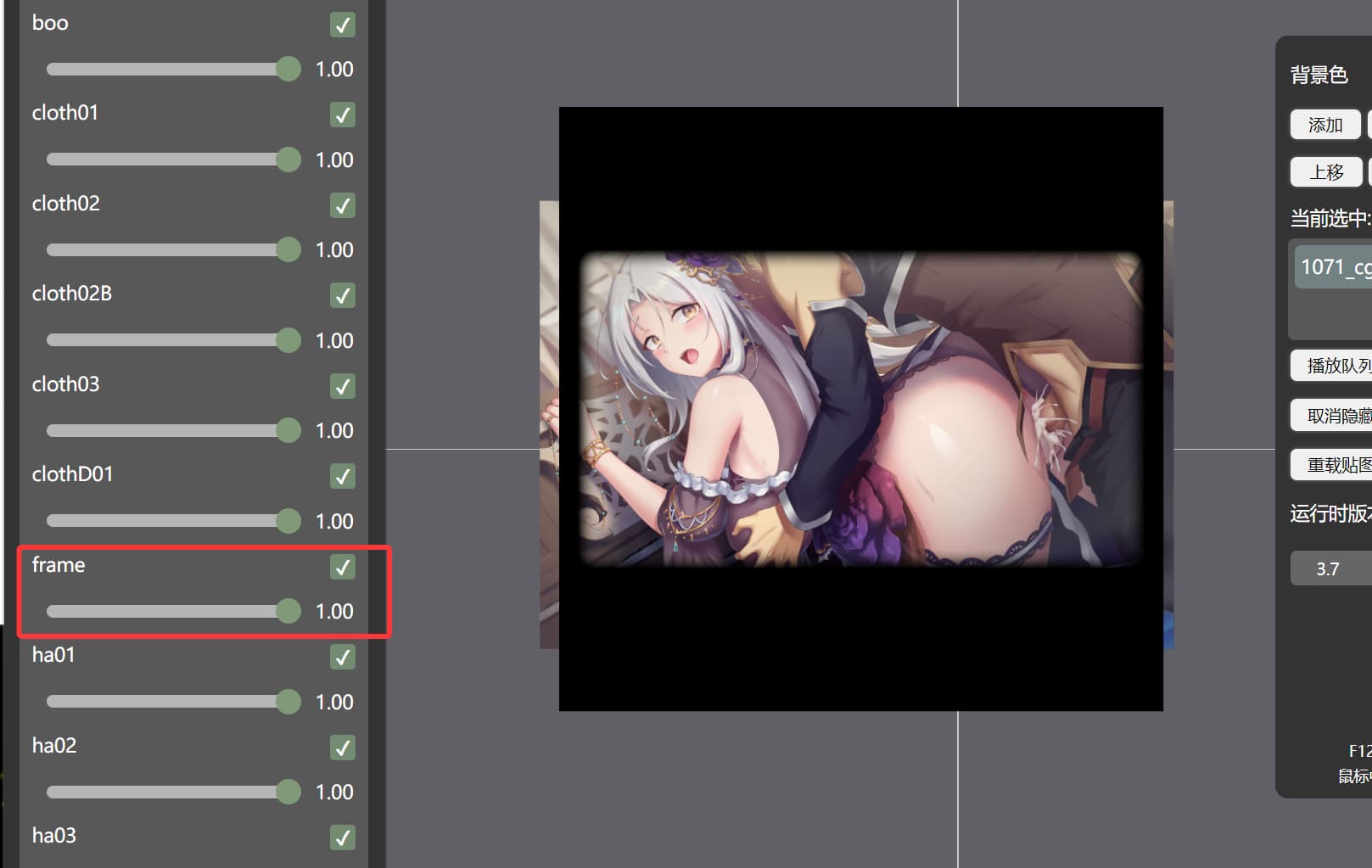
Task: Toggle the clothD01 checkbox
Action: tap(343, 476)
